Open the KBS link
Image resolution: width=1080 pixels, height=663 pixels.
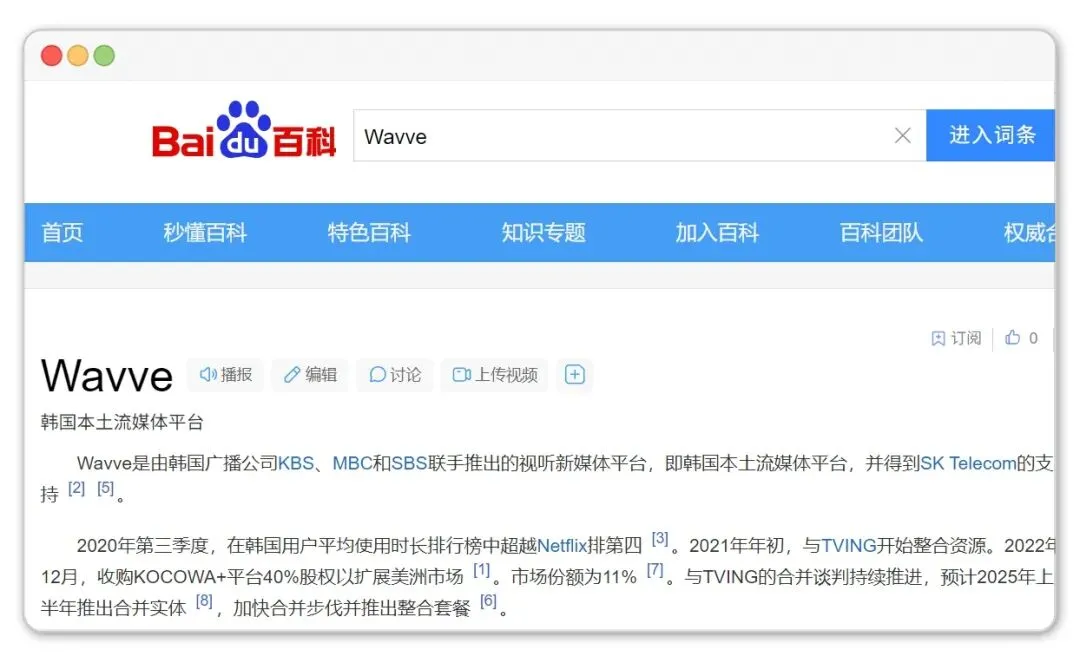296,463
